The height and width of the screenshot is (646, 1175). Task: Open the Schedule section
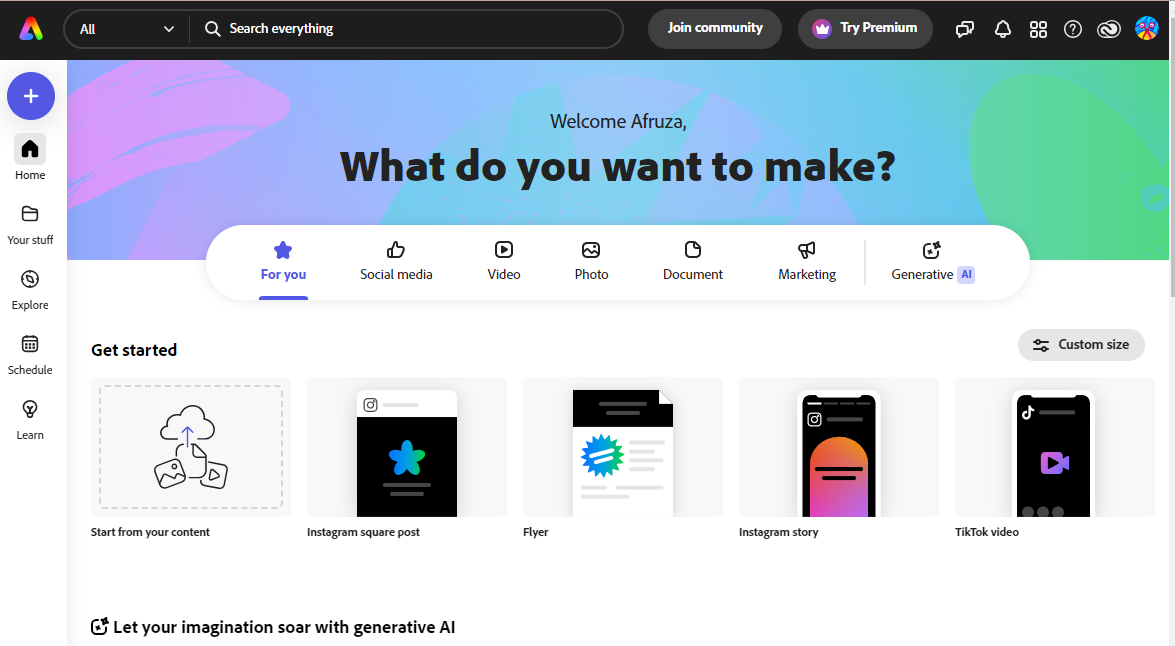coord(30,353)
